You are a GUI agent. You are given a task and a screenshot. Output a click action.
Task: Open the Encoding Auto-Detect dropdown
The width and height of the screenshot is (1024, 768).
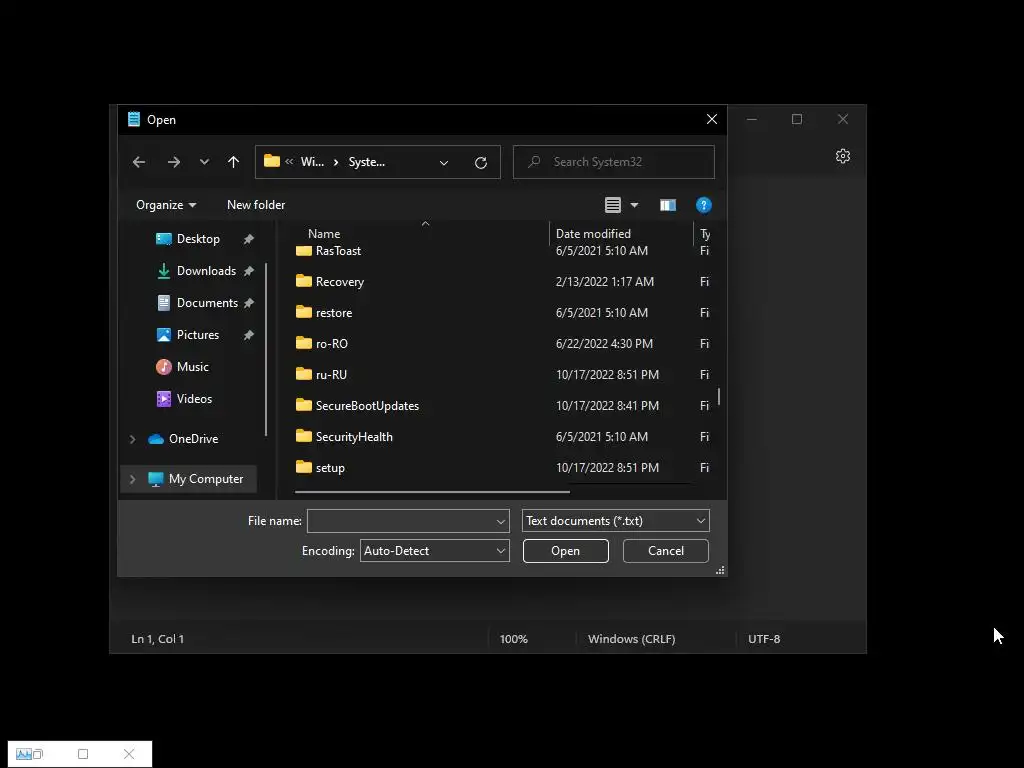(x=435, y=551)
